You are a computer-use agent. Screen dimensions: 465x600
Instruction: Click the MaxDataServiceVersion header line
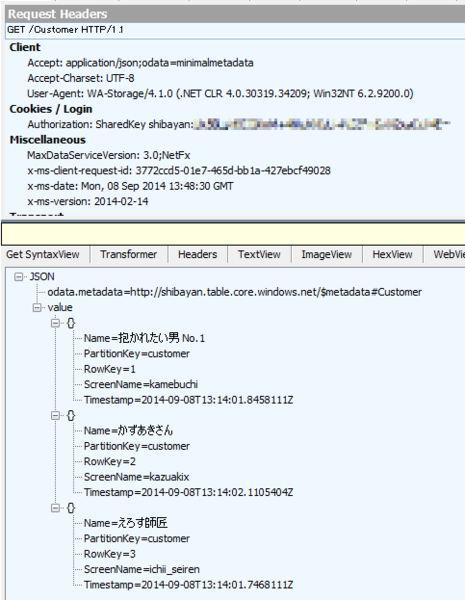tap(109, 155)
